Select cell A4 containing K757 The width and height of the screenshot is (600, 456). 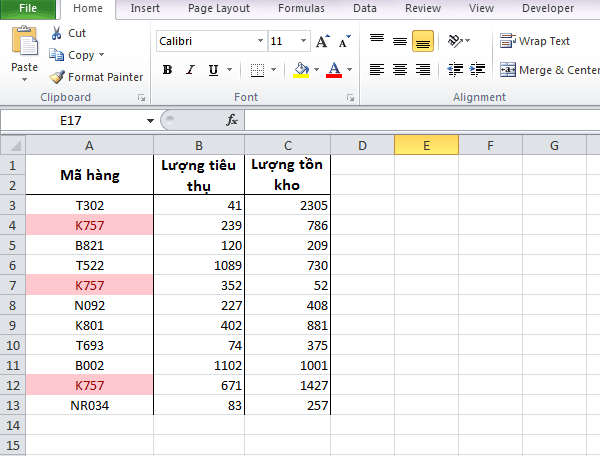coord(90,225)
